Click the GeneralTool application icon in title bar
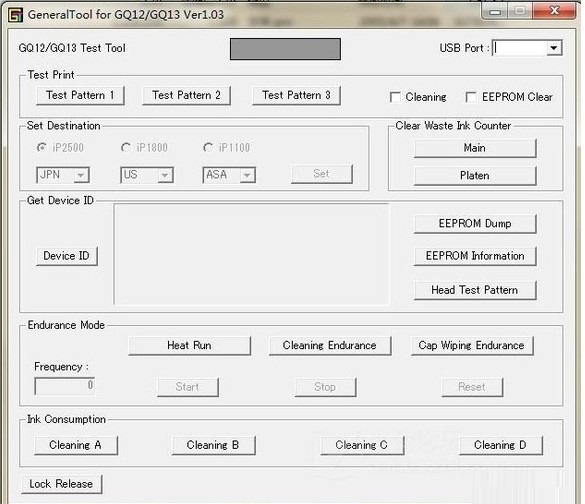This screenshot has height=504, width=585. (x=15, y=15)
